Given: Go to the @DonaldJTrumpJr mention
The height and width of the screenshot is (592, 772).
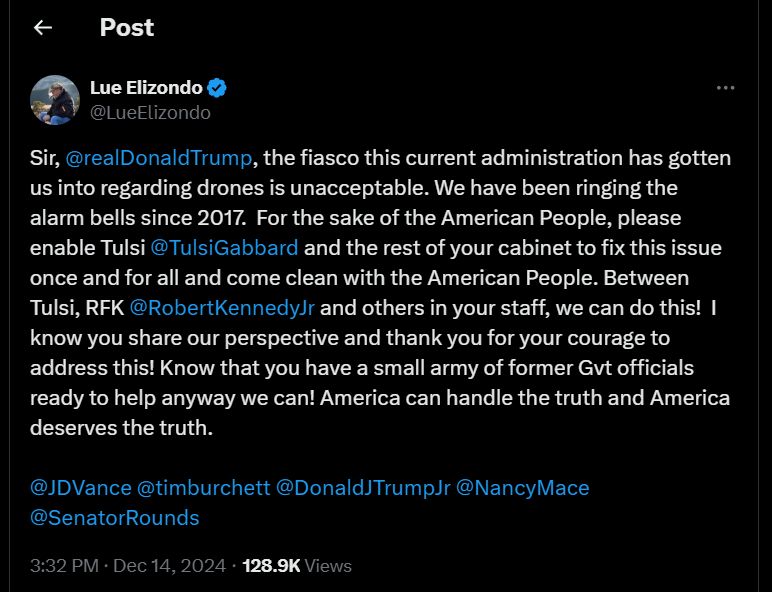Looking at the screenshot, I should (x=362, y=488).
